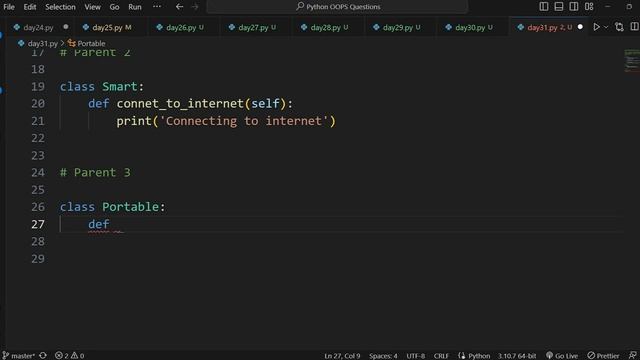
Task: Split the editor with the split icon
Action: [x=634, y=27]
